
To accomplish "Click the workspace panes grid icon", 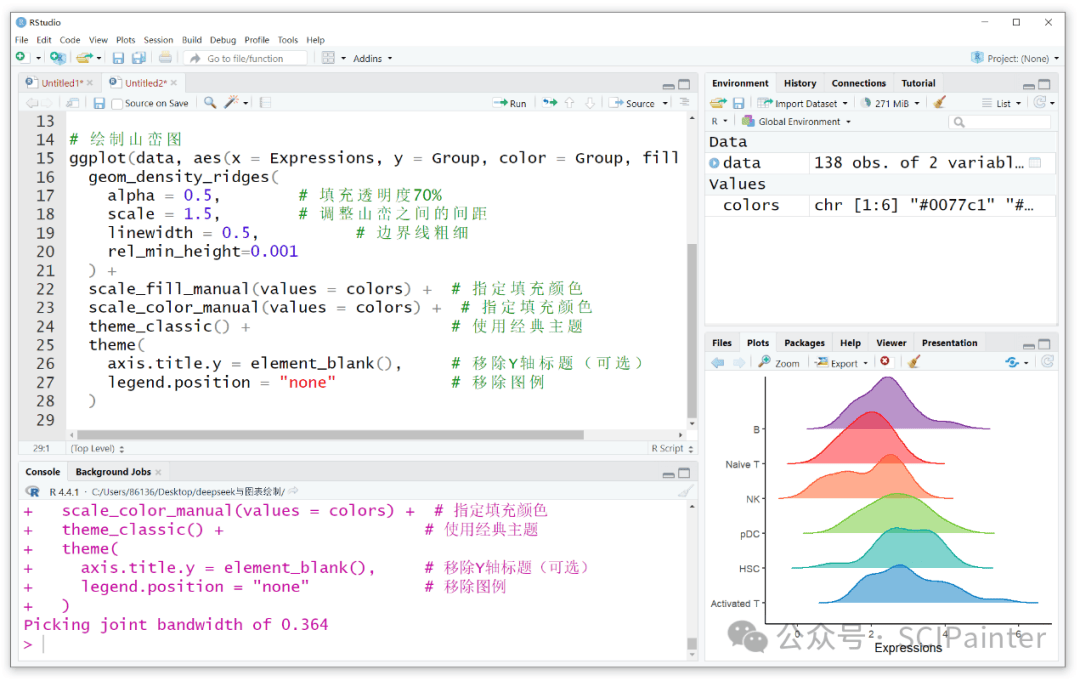I will pos(329,59).
